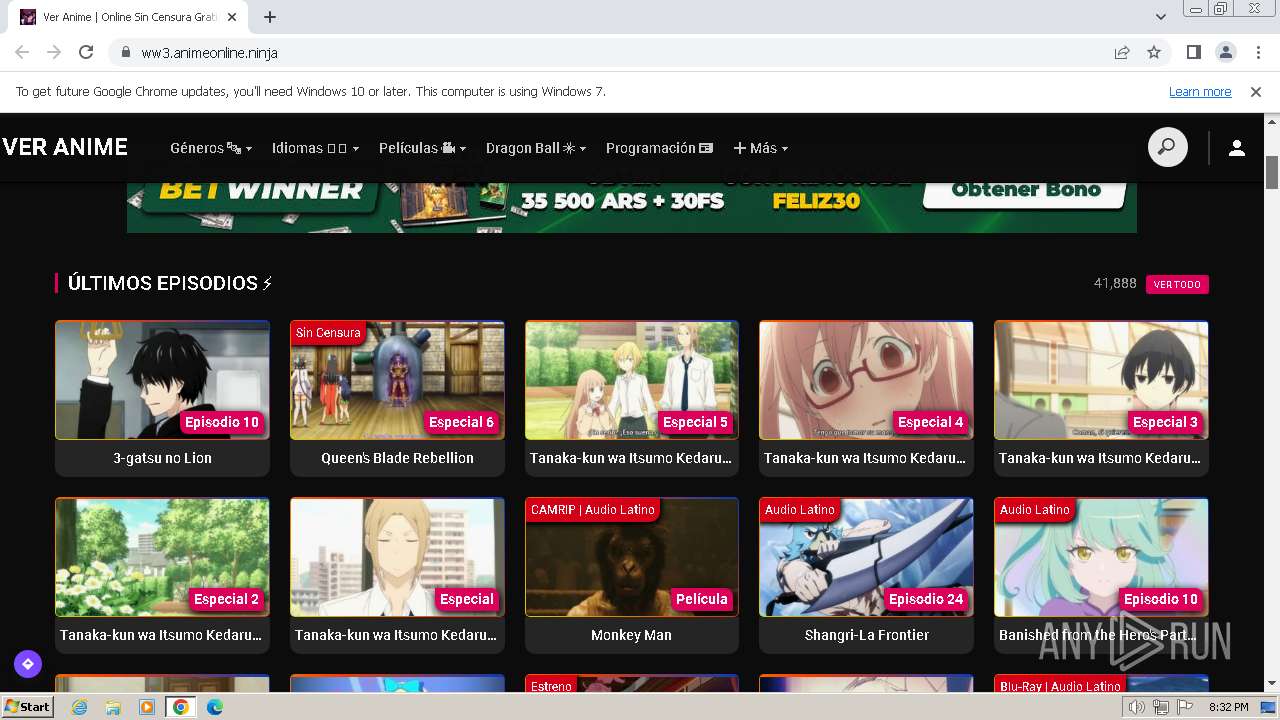Switch to Chrome taskbar icon
The height and width of the screenshot is (720, 1280).
181,707
